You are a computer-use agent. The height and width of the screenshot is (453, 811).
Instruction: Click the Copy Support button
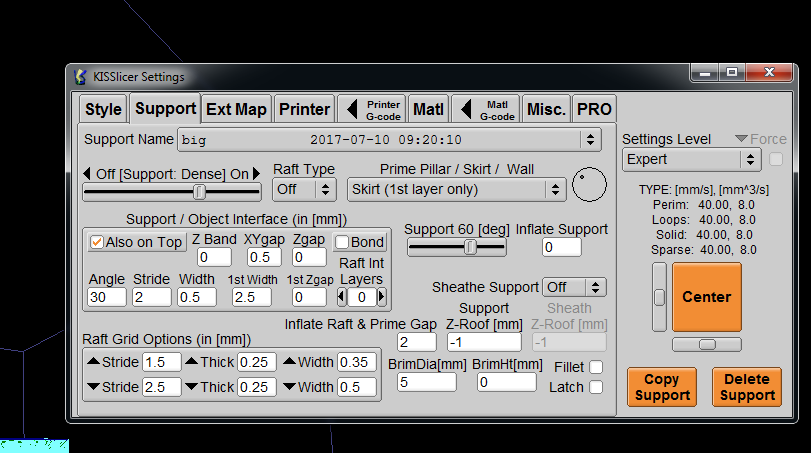[662, 387]
